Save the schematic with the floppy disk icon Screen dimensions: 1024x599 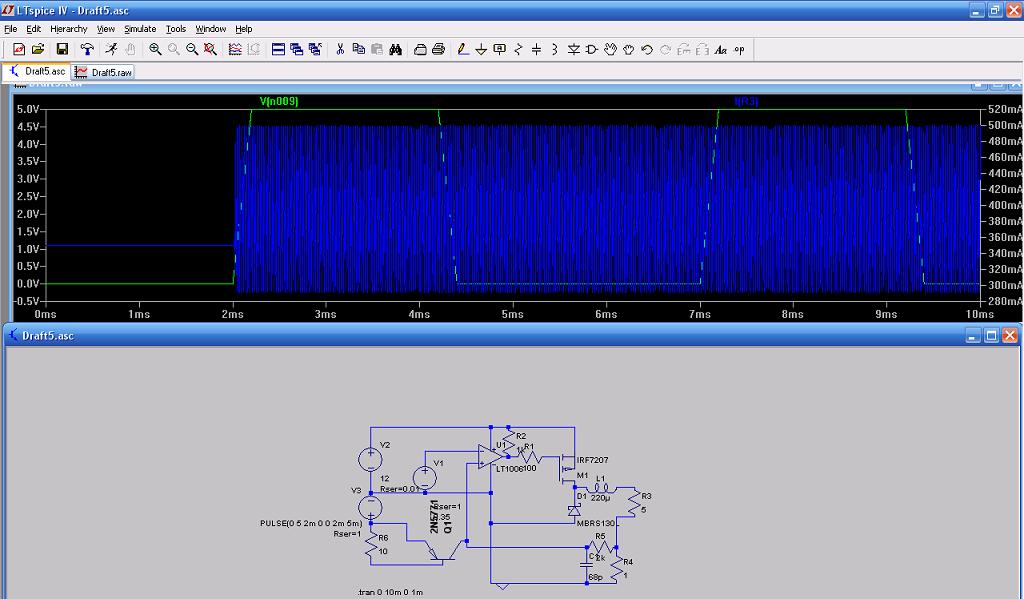coord(62,50)
